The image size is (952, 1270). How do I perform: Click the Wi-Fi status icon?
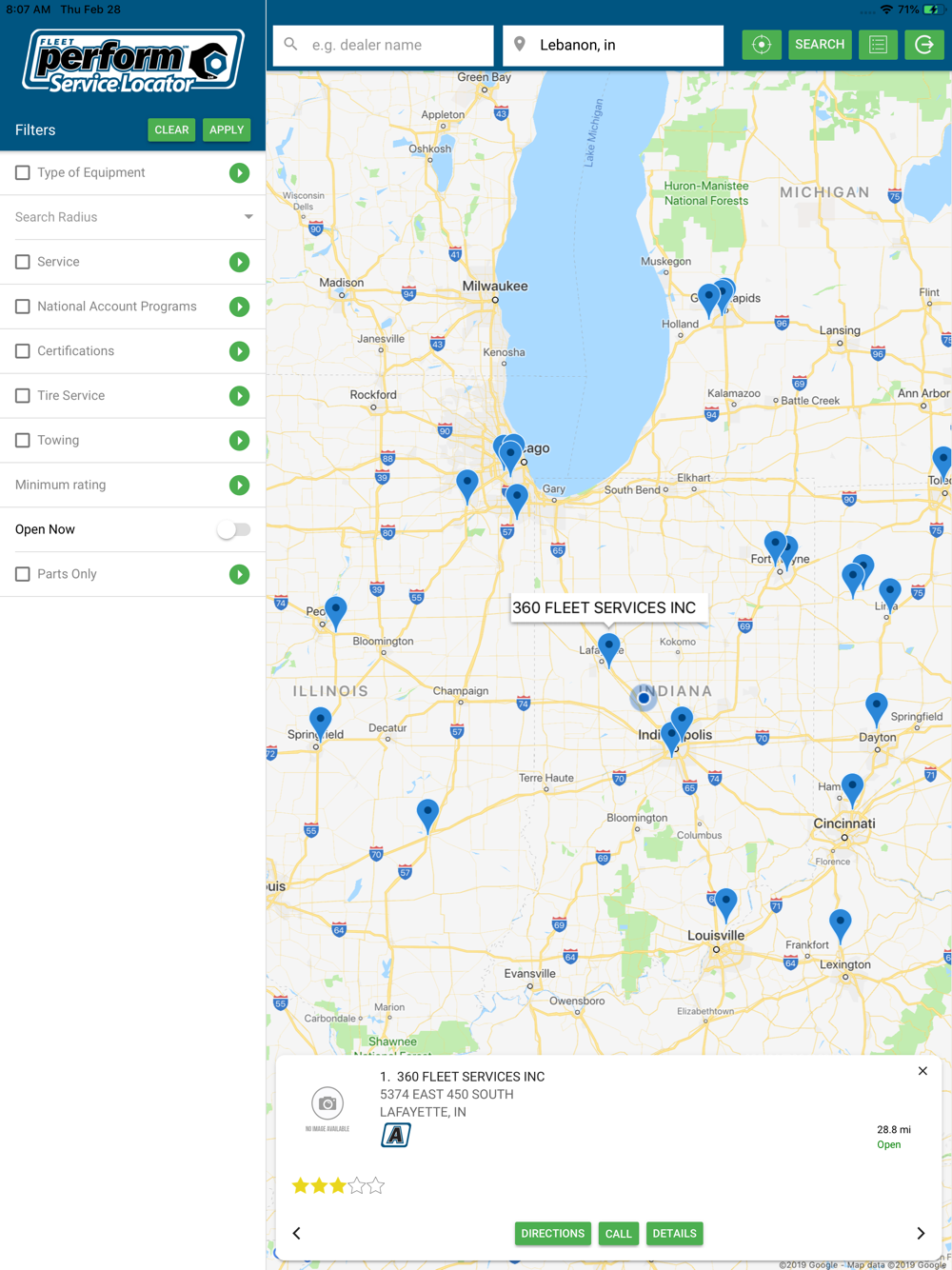pos(886,10)
